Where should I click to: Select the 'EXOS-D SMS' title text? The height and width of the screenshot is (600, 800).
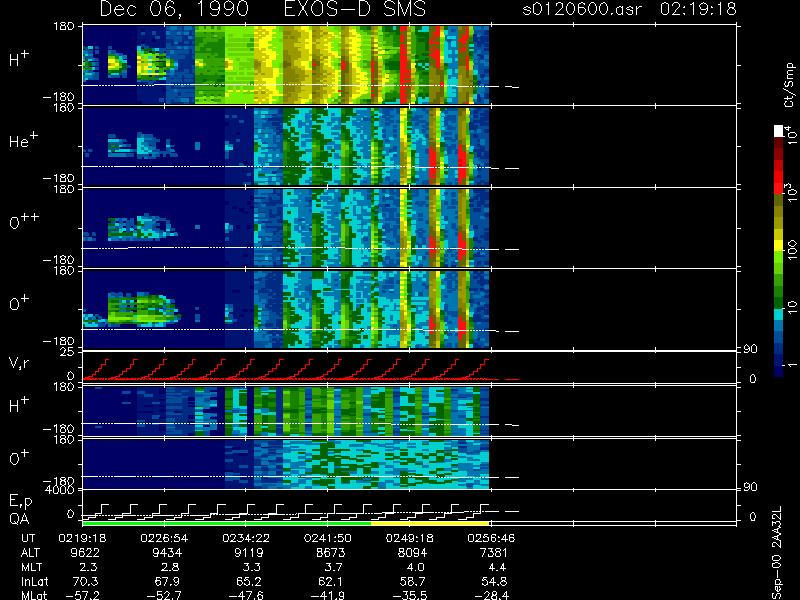coord(355,9)
